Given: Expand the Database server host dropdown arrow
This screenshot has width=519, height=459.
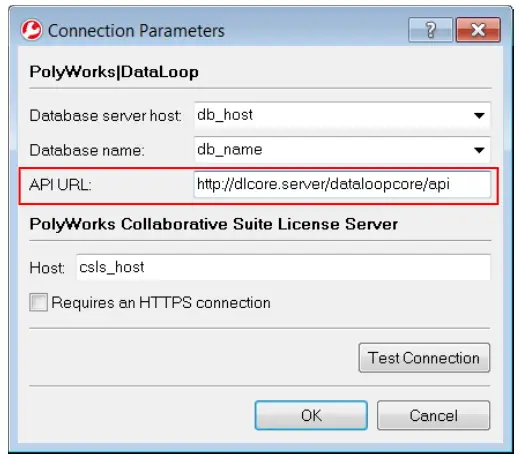Looking at the screenshot, I should tap(479, 116).
